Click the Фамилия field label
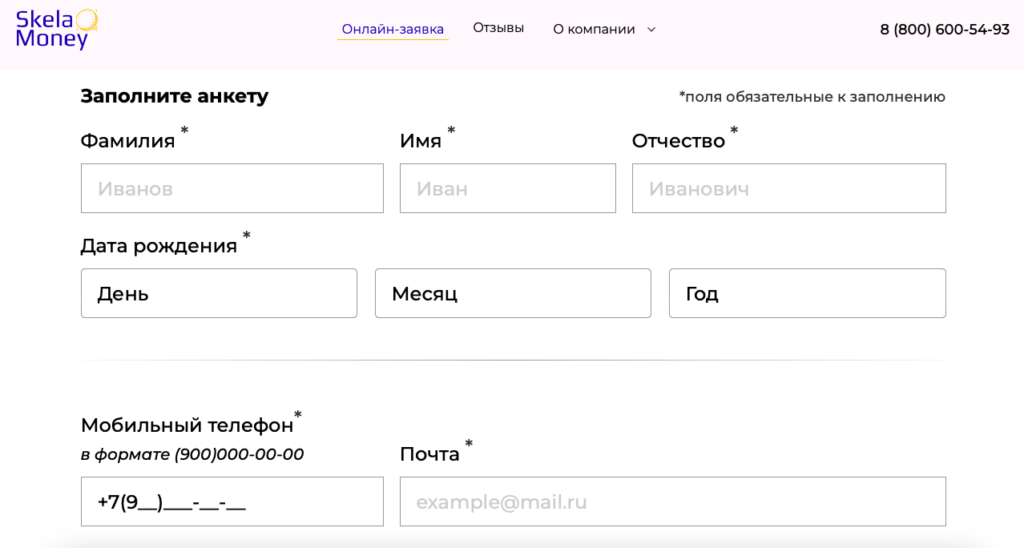The height and width of the screenshot is (548, 1024). [x=127, y=141]
